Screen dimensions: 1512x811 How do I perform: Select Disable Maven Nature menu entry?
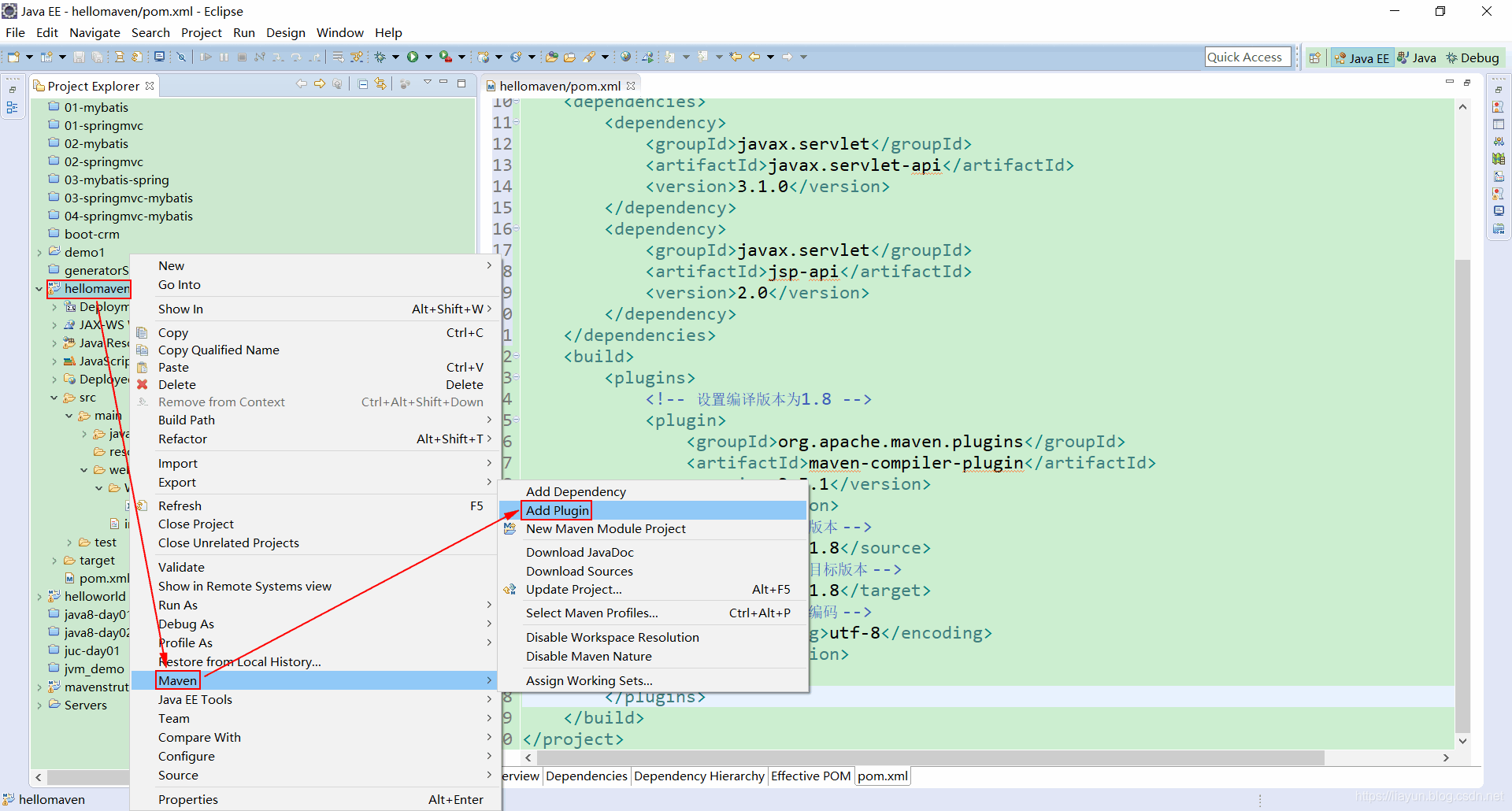652,656
